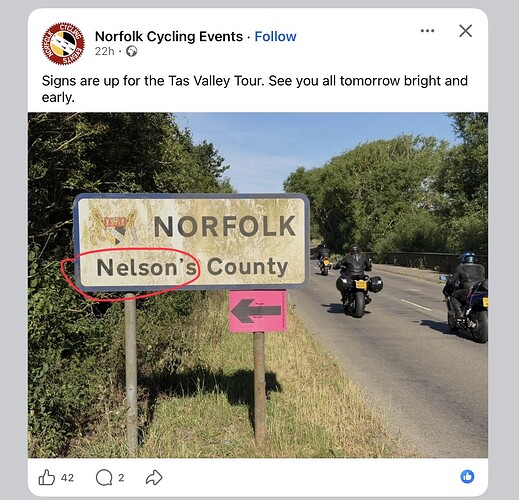Click the pink arrow sign in photo
Image resolution: width=519 pixels, height=500 pixels.
(x=258, y=311)
